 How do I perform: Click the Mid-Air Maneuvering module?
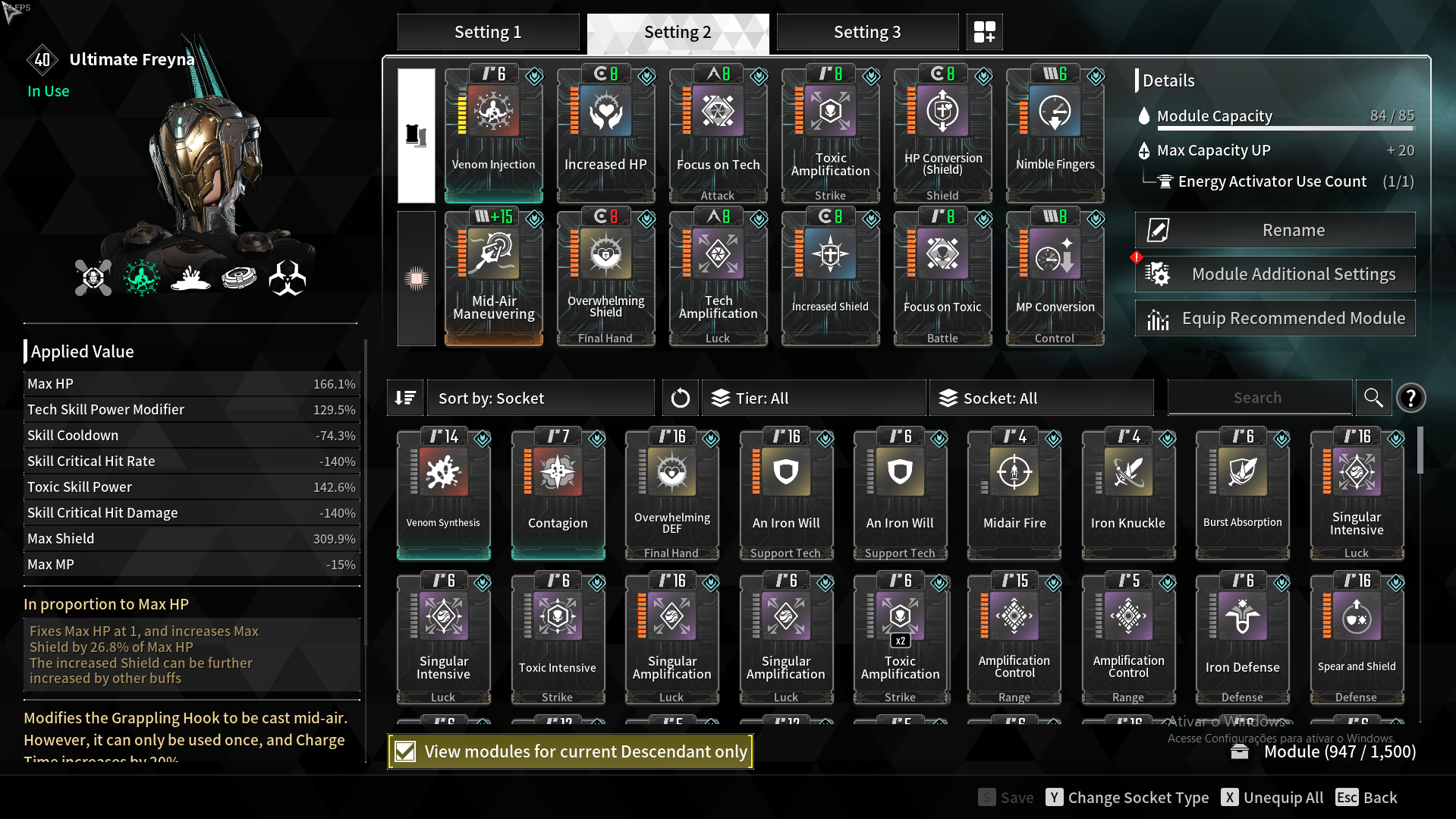click(x=493, y=278)
